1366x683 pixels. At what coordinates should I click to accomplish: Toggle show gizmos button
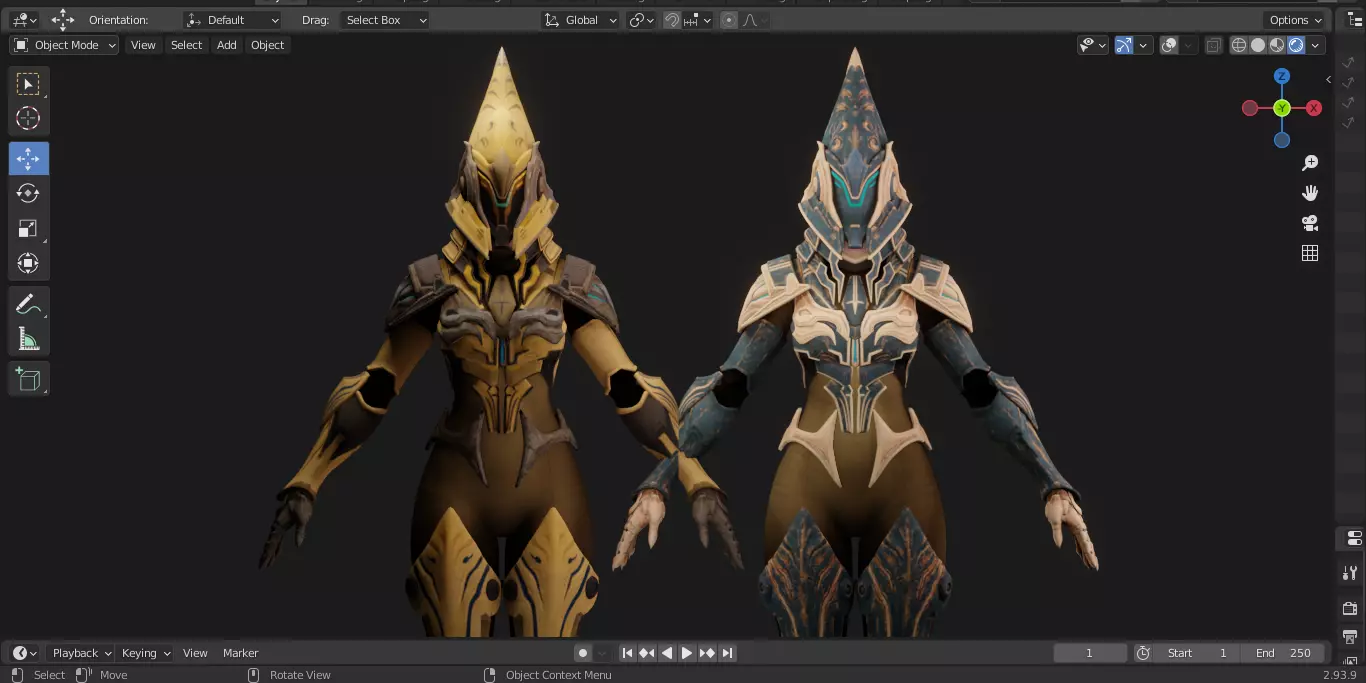tap(1124, 45)
